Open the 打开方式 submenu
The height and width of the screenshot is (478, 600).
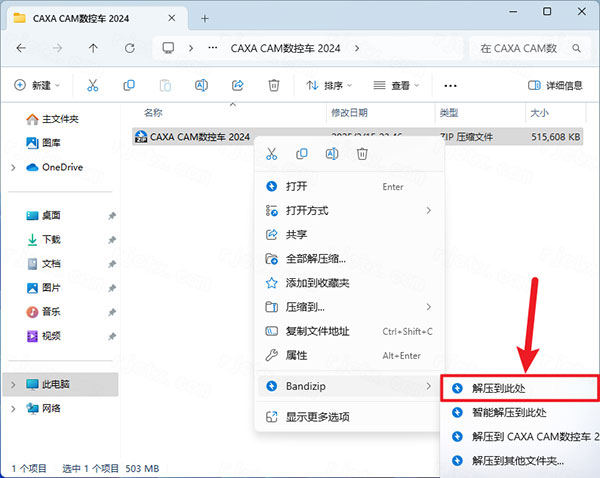pos(349,210)
